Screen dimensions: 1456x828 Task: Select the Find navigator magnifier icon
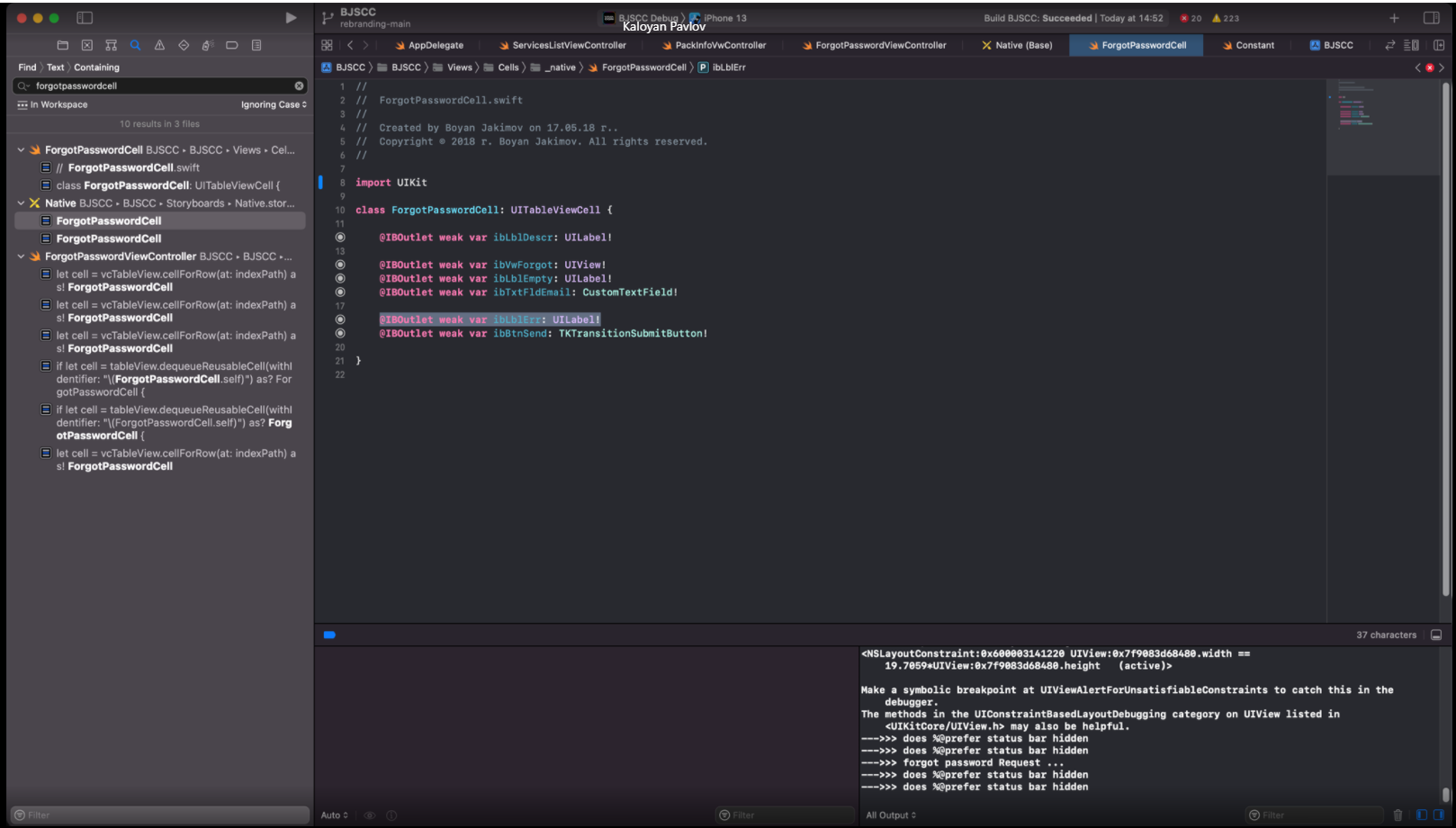click(135, 45)
